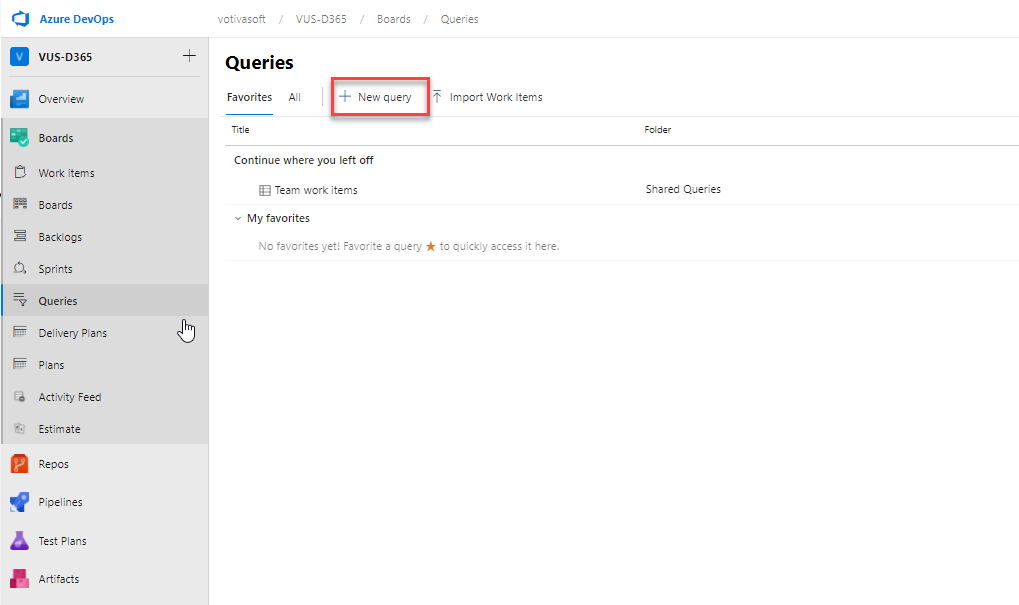Screen dimensions: 1019x605
Task: Click the Shared Queries folder cell
Action: click(x=683, y=189)
